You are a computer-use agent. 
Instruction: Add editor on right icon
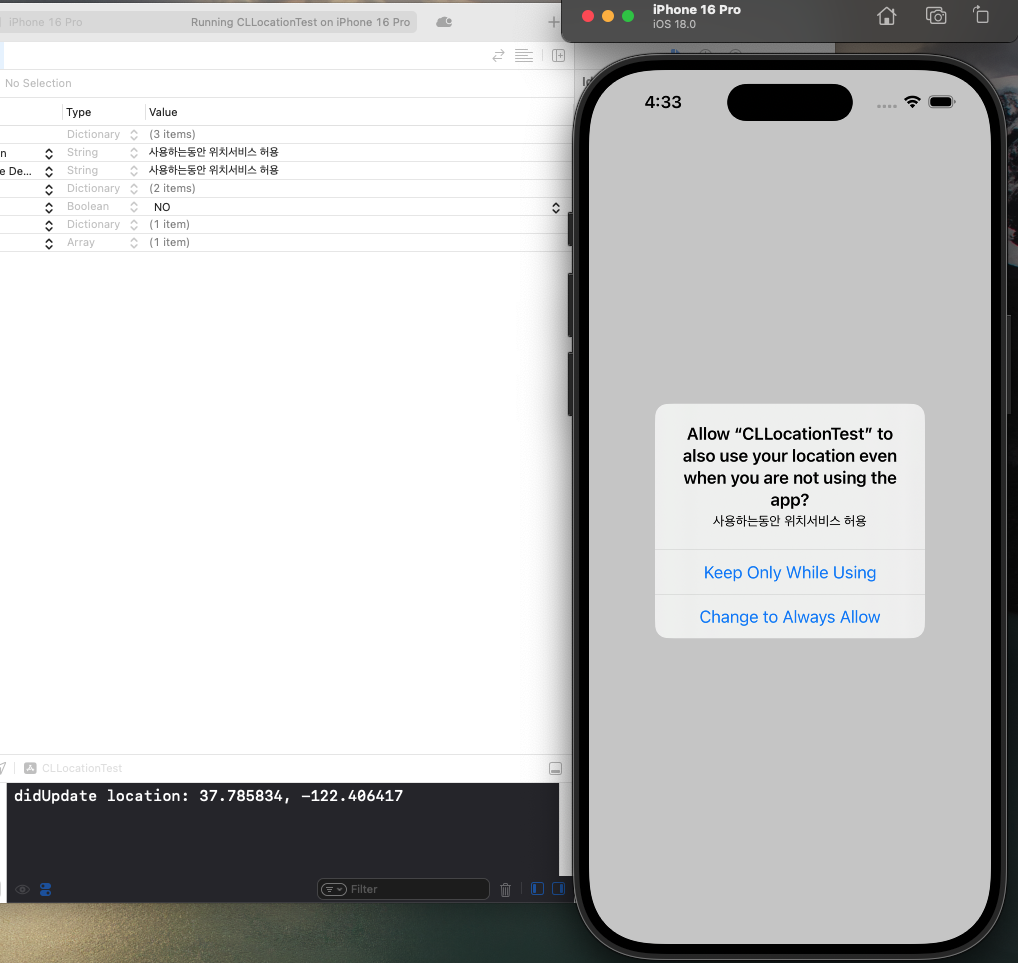click(x=558, y=56)
